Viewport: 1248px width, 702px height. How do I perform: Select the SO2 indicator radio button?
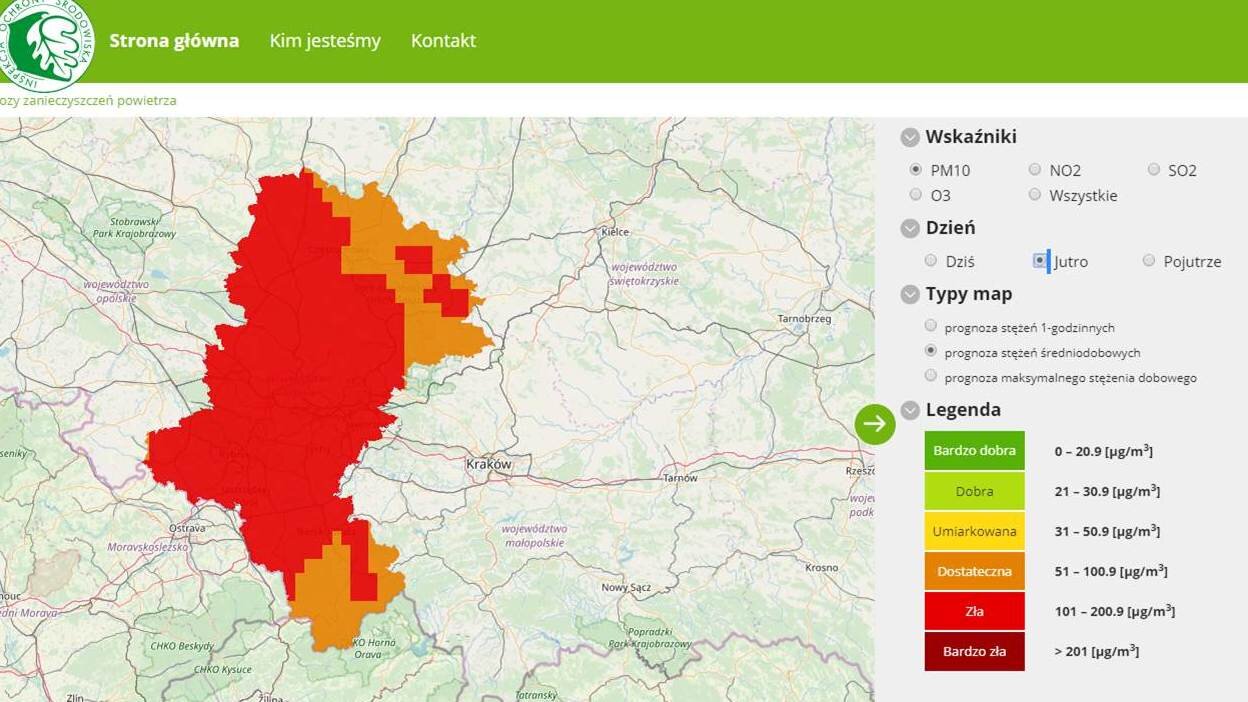coord(1154,170)
